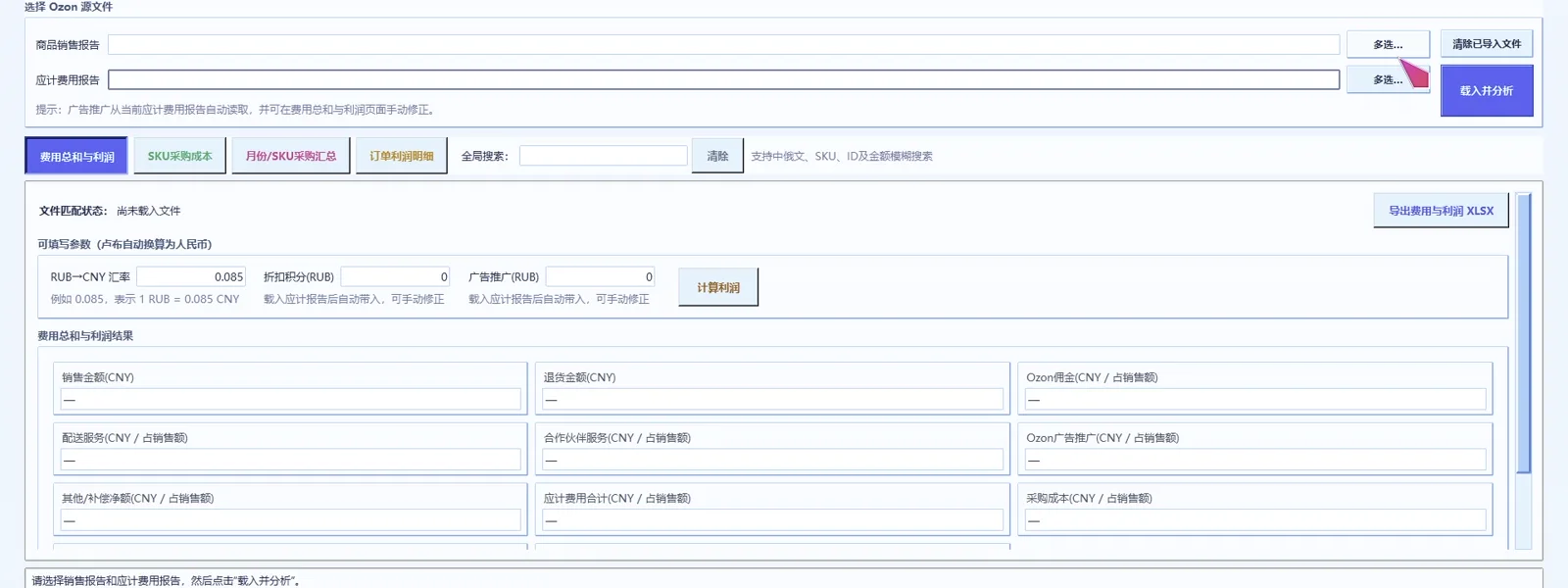Image resolution: width=1568 pixels, height=588 pixels.
Task: Click the Ozon广告推广 result field
Action: tap(1254, 460)
